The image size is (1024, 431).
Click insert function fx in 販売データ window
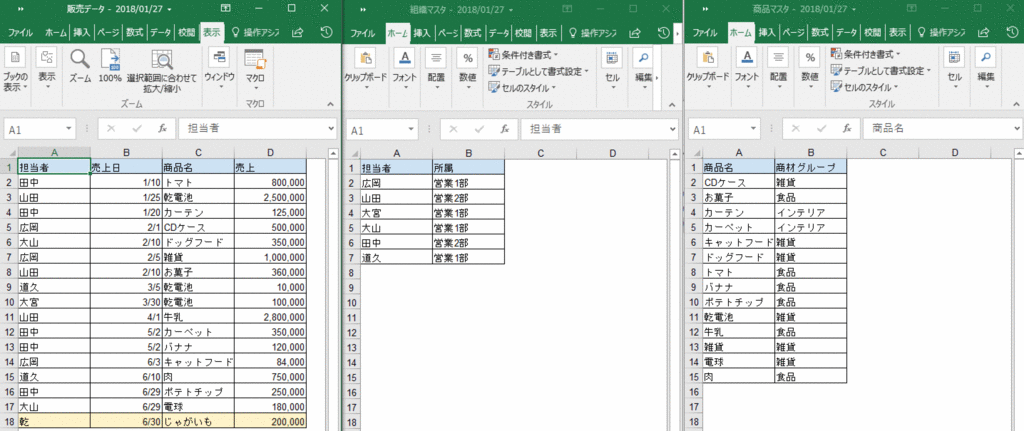163,129
